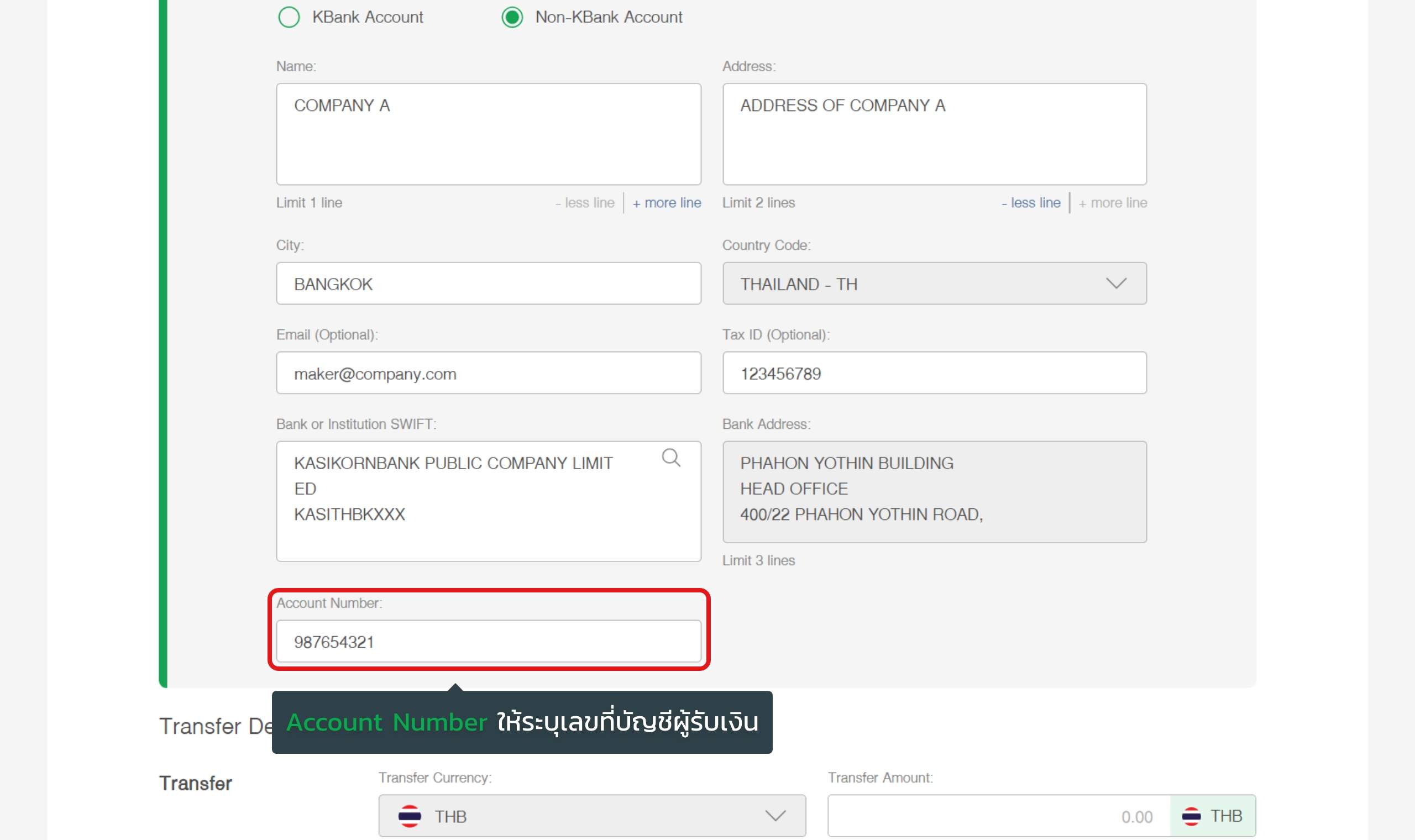Click '- less line' under Address

pyautogui.click(x=1030, y=203)
